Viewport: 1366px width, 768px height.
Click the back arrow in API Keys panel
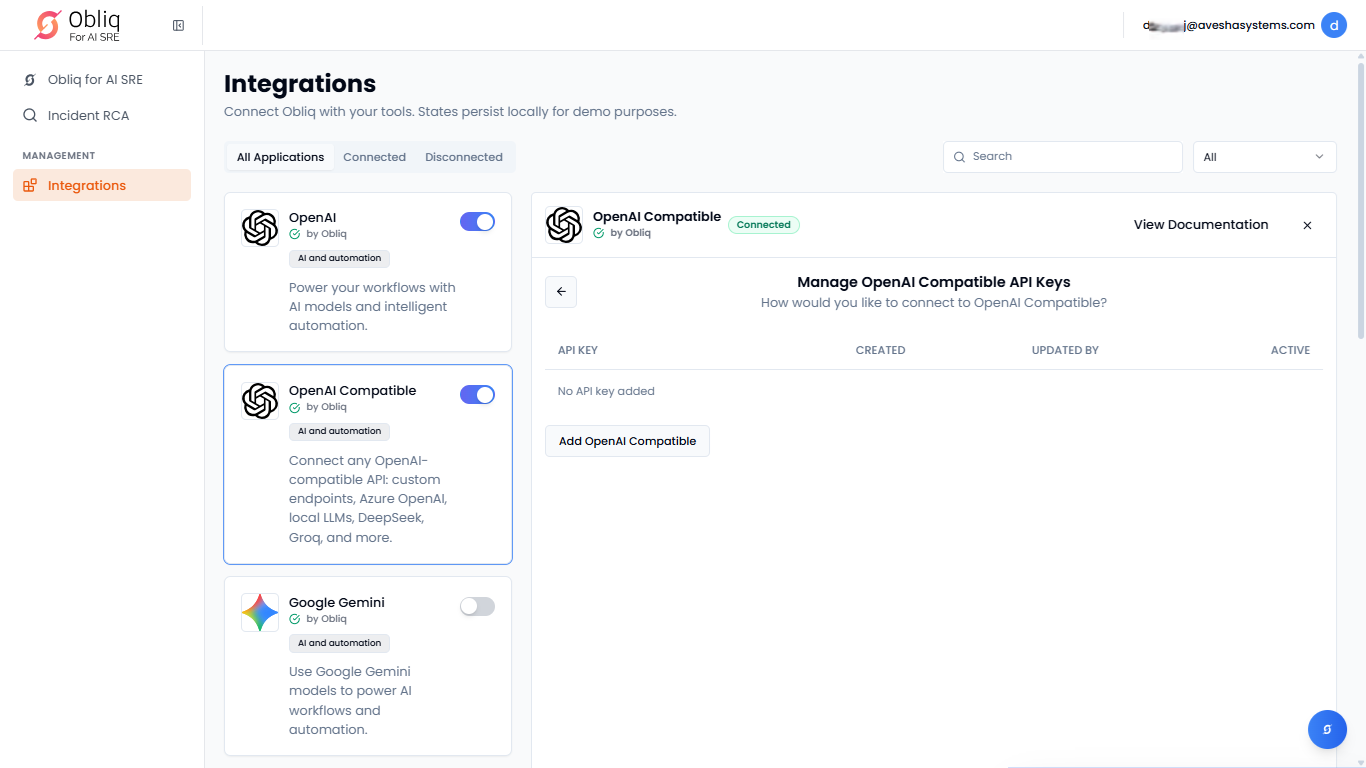pyautogui.click(x=561, y=292)
